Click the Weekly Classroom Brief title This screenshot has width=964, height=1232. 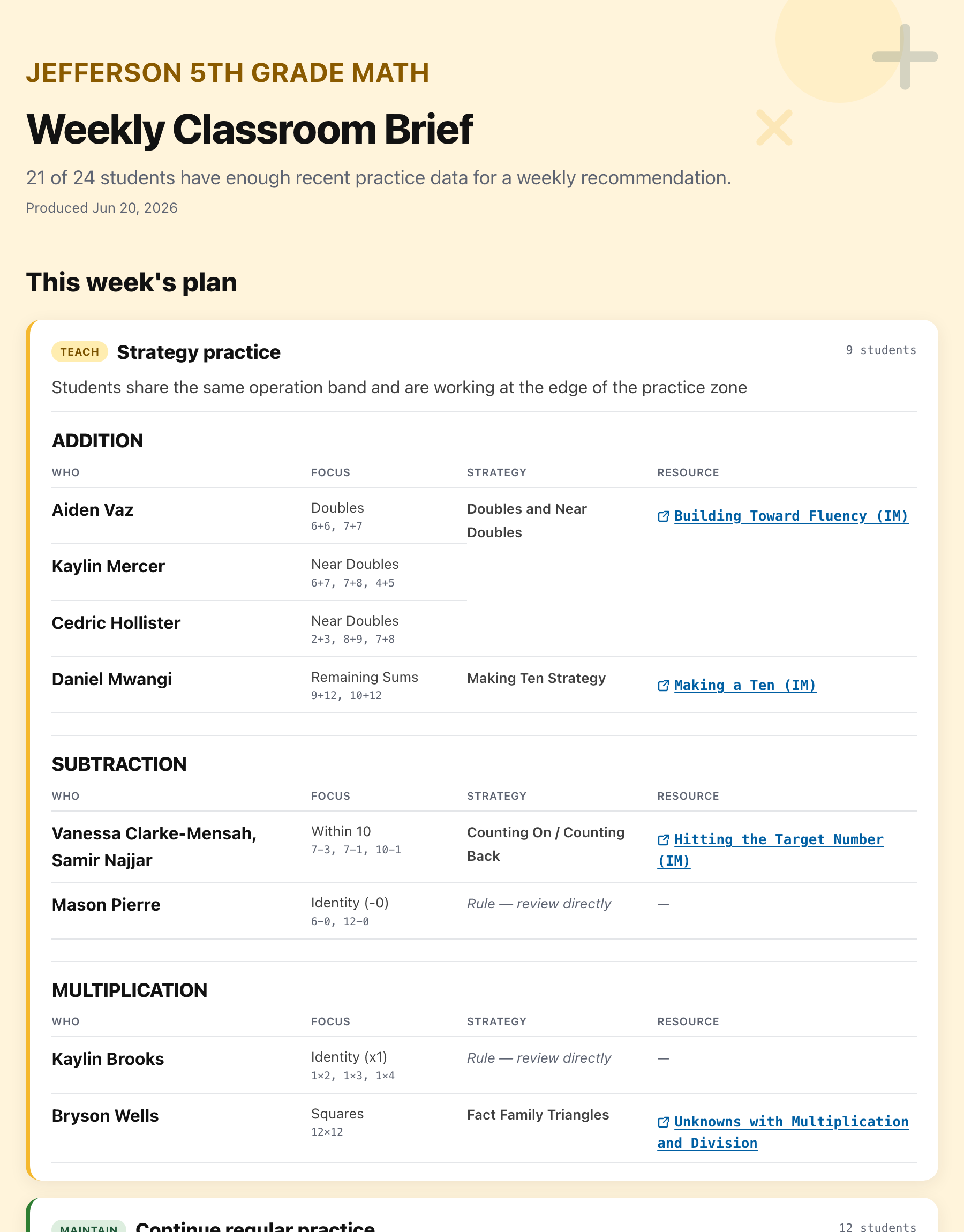coord(250,129)
